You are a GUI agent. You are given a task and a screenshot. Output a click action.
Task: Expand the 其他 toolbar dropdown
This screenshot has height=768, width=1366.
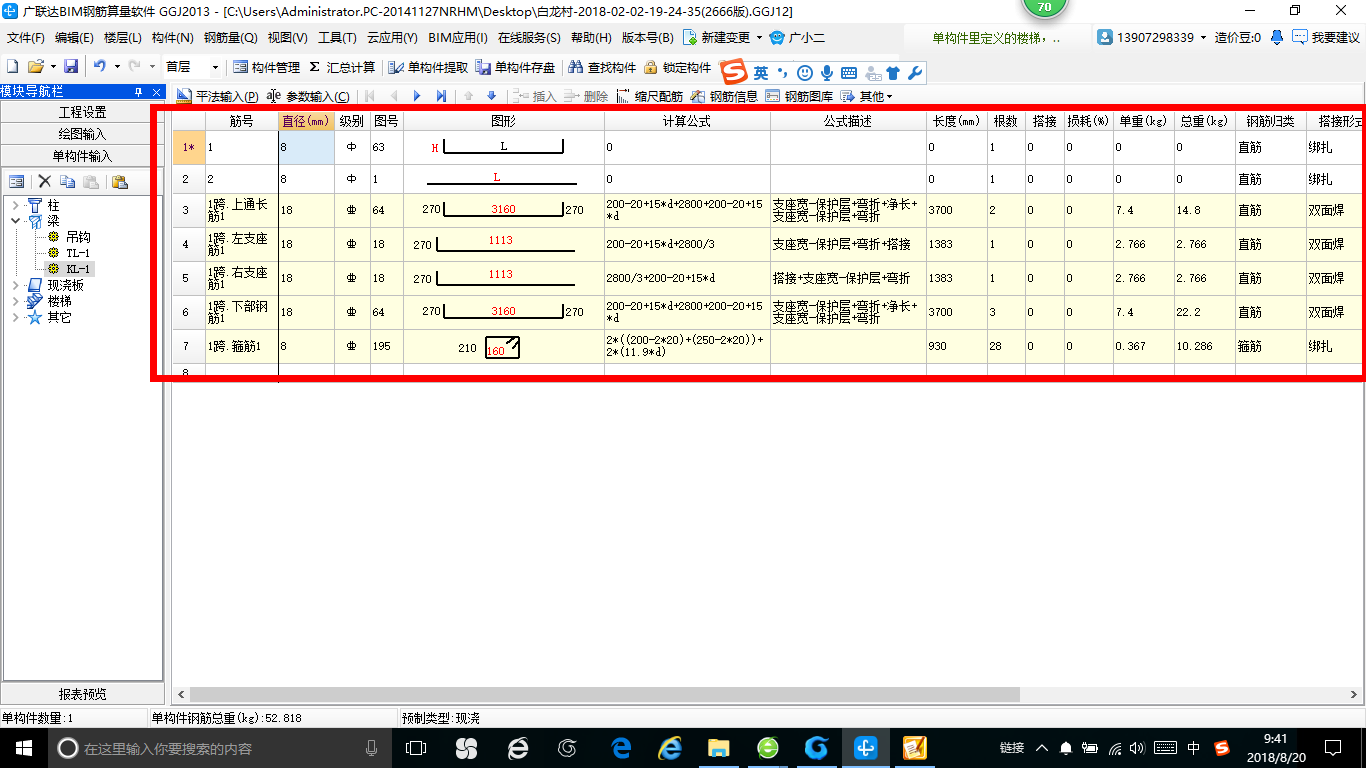(866, 96)
